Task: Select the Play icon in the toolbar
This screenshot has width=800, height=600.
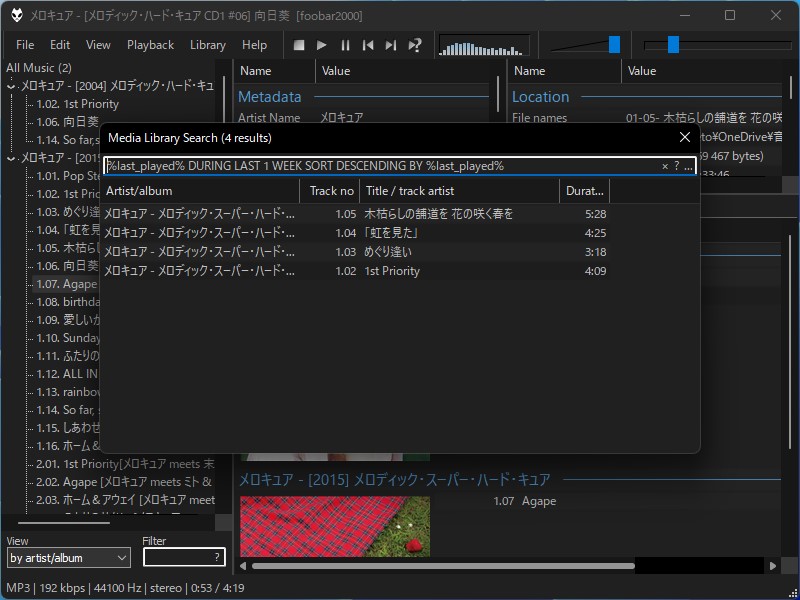Action: pos(322,45)
